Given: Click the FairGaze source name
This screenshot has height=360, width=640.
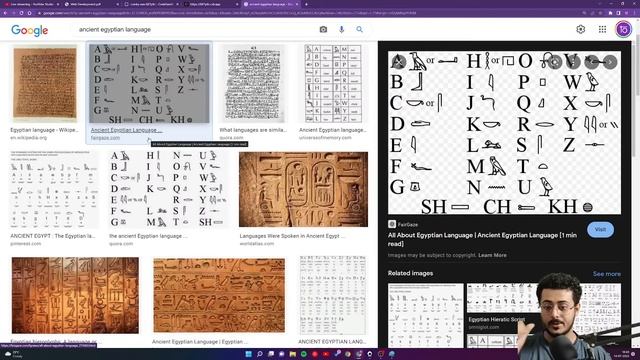Looking at the screenshot, I should [407, 224].
